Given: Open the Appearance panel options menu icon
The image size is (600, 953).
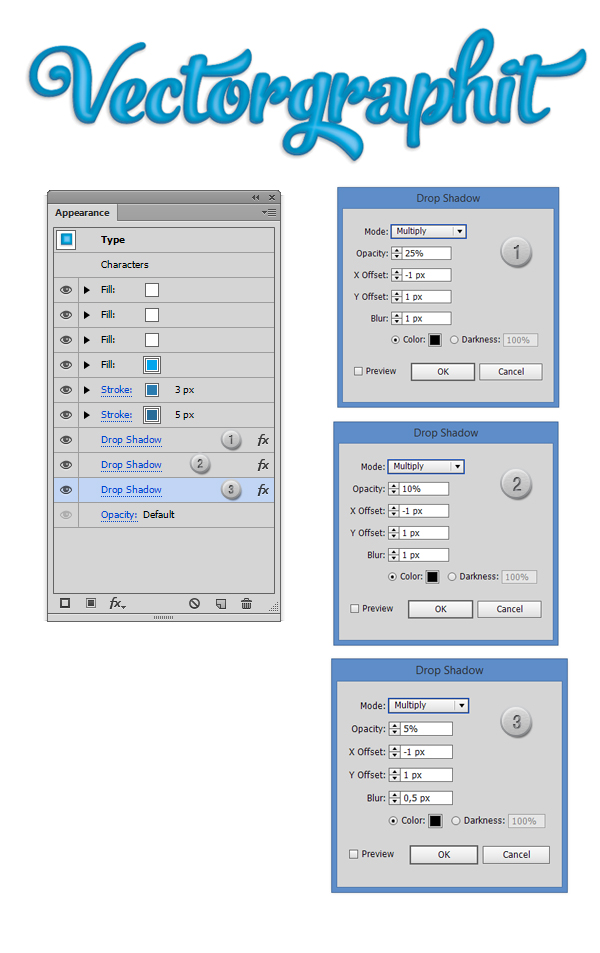Looking at the screenshot, I should click(x=268, y=213).
